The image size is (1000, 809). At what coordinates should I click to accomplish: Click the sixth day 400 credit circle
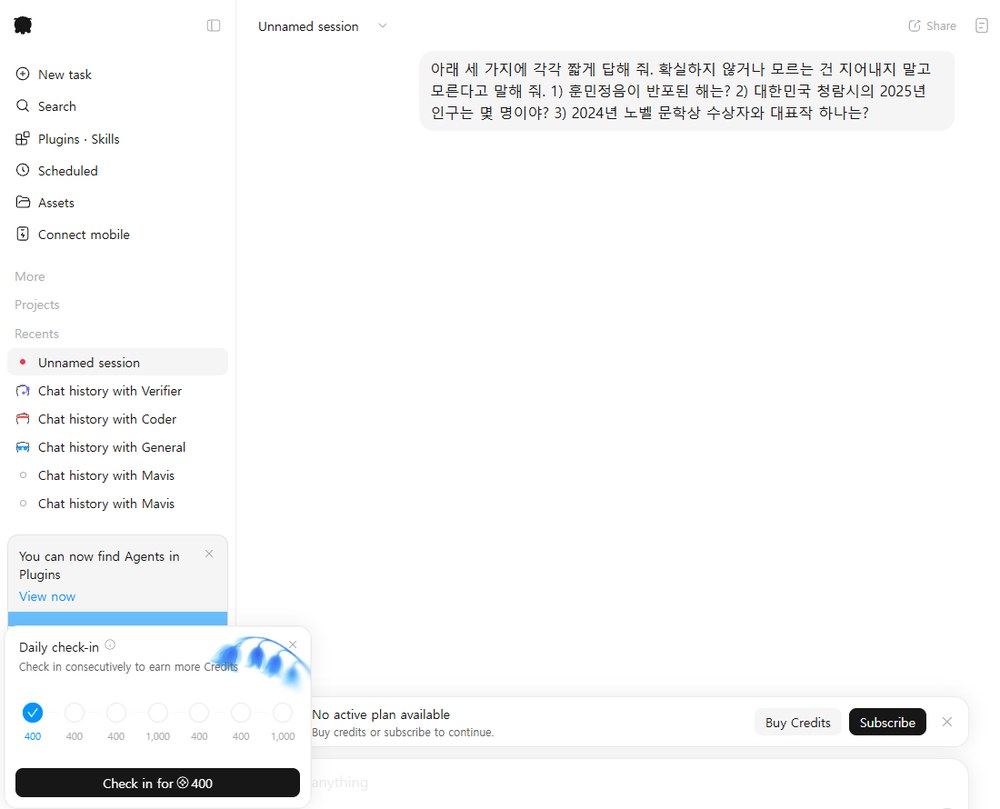coord(240,712)
